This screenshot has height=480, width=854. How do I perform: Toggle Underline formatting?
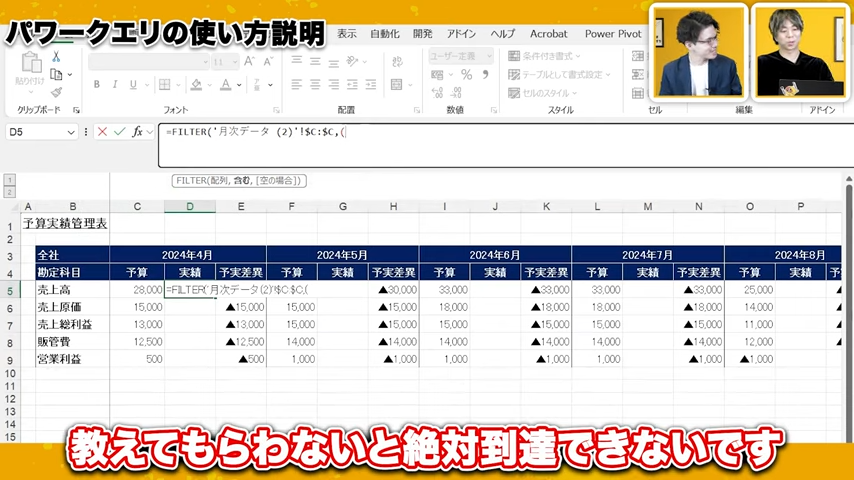tap(133, 84)
